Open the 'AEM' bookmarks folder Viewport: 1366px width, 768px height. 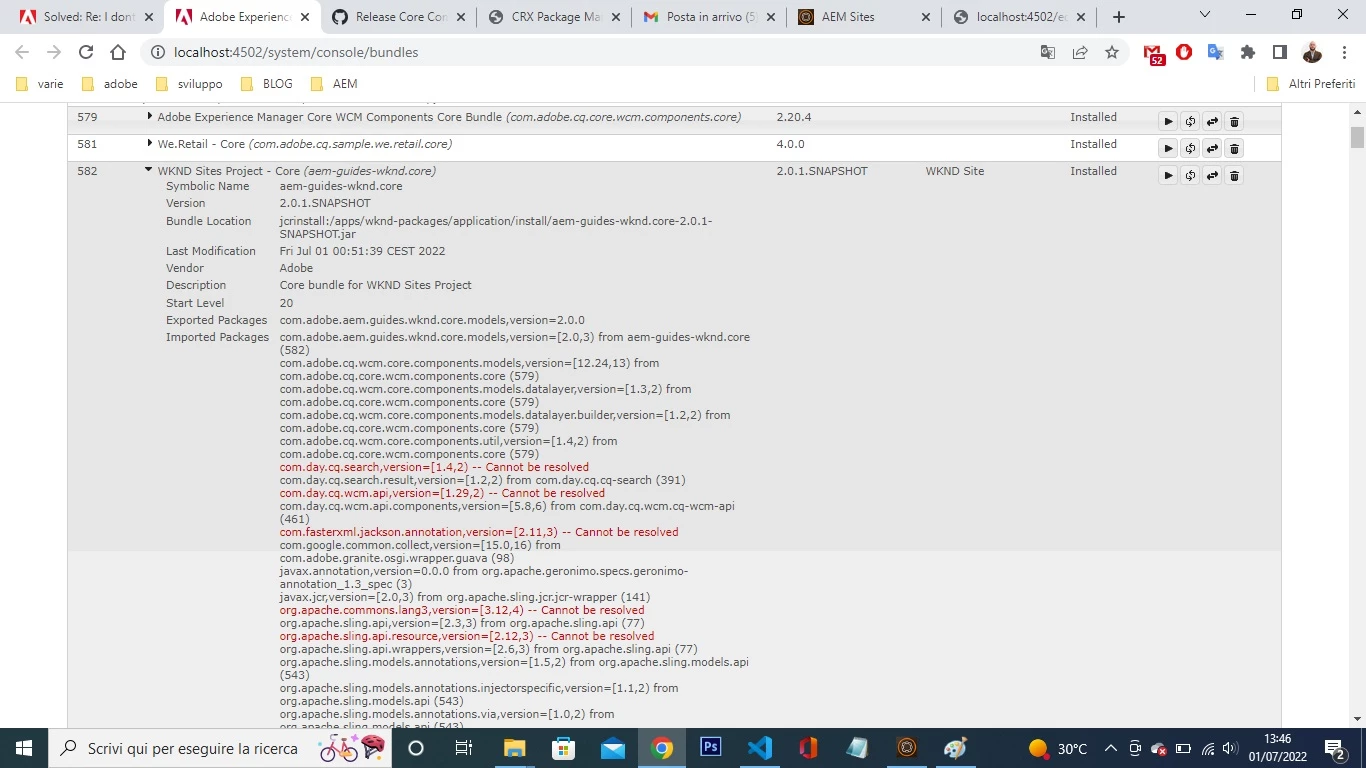pyautogui.click(x=334, y=84)
